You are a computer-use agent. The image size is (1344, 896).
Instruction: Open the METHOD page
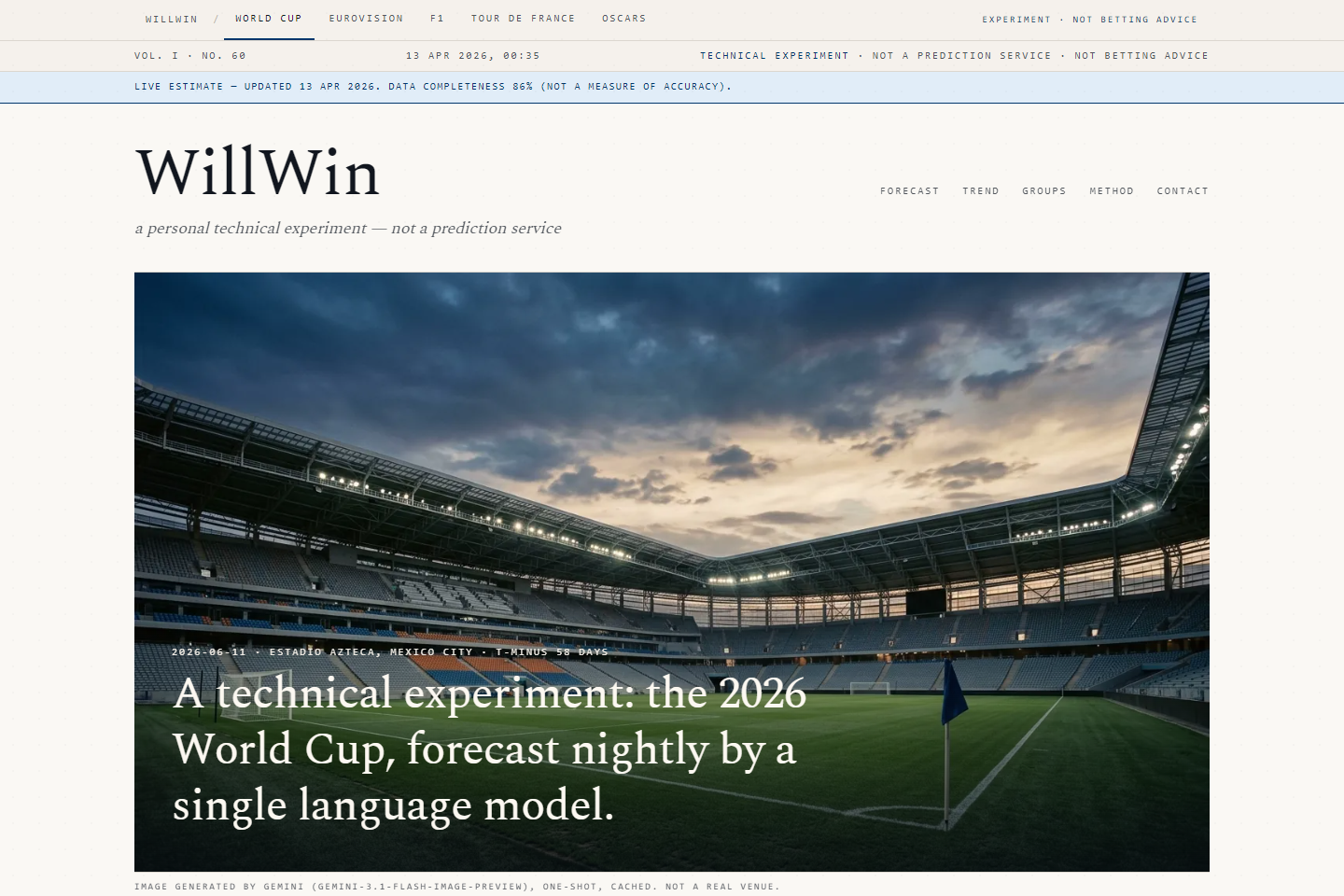tap(1112, 191)
